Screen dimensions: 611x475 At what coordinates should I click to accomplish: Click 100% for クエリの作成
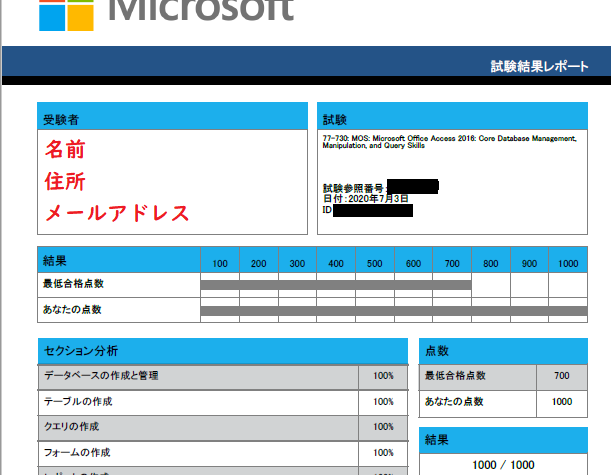tap(383, 427)
